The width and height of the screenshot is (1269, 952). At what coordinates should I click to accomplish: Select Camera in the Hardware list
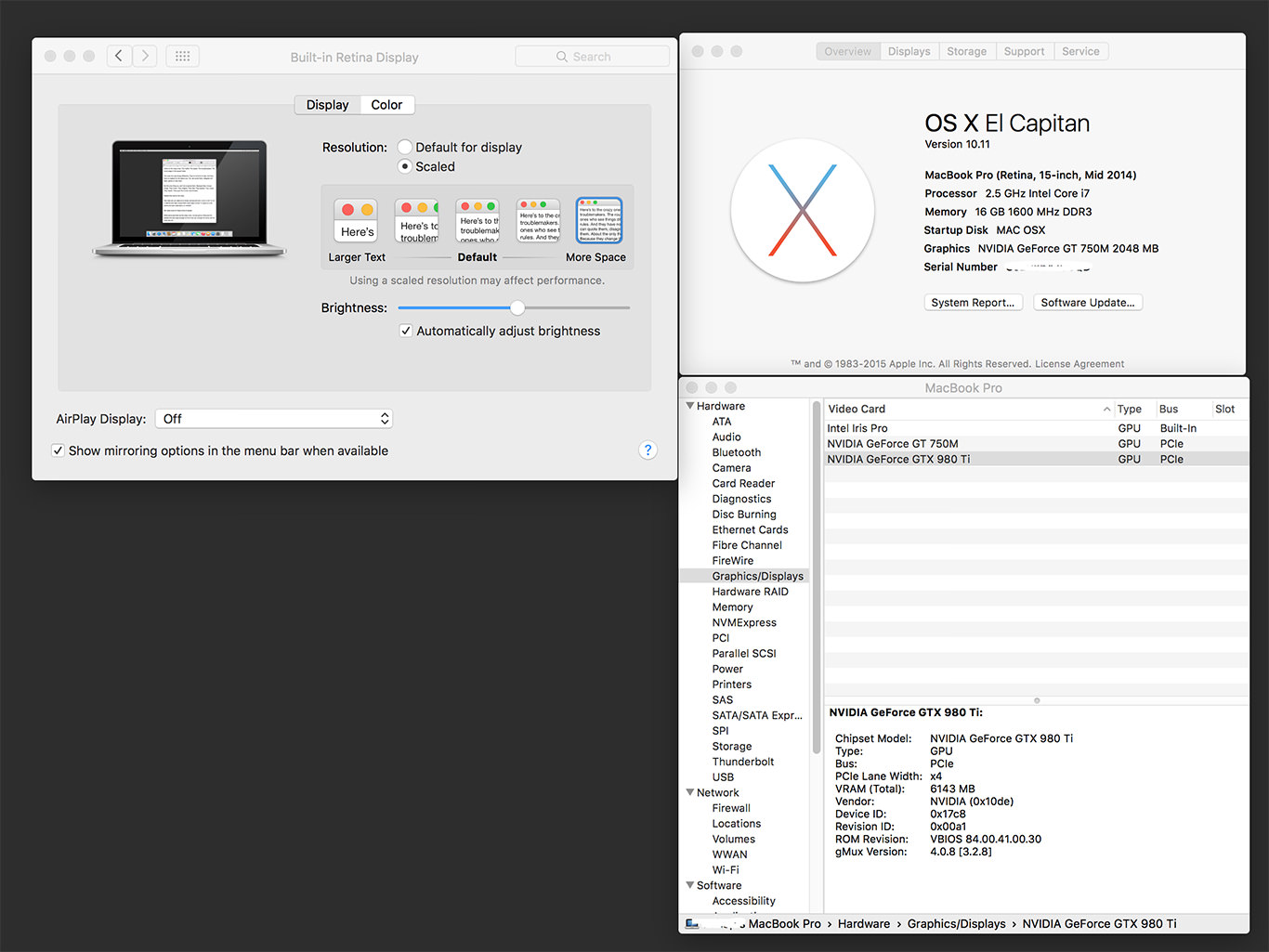731,468
